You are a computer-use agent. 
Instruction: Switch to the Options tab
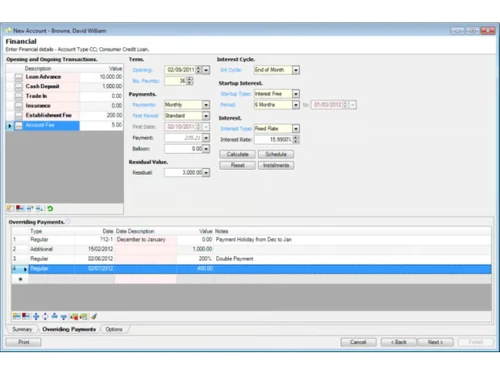114,329
